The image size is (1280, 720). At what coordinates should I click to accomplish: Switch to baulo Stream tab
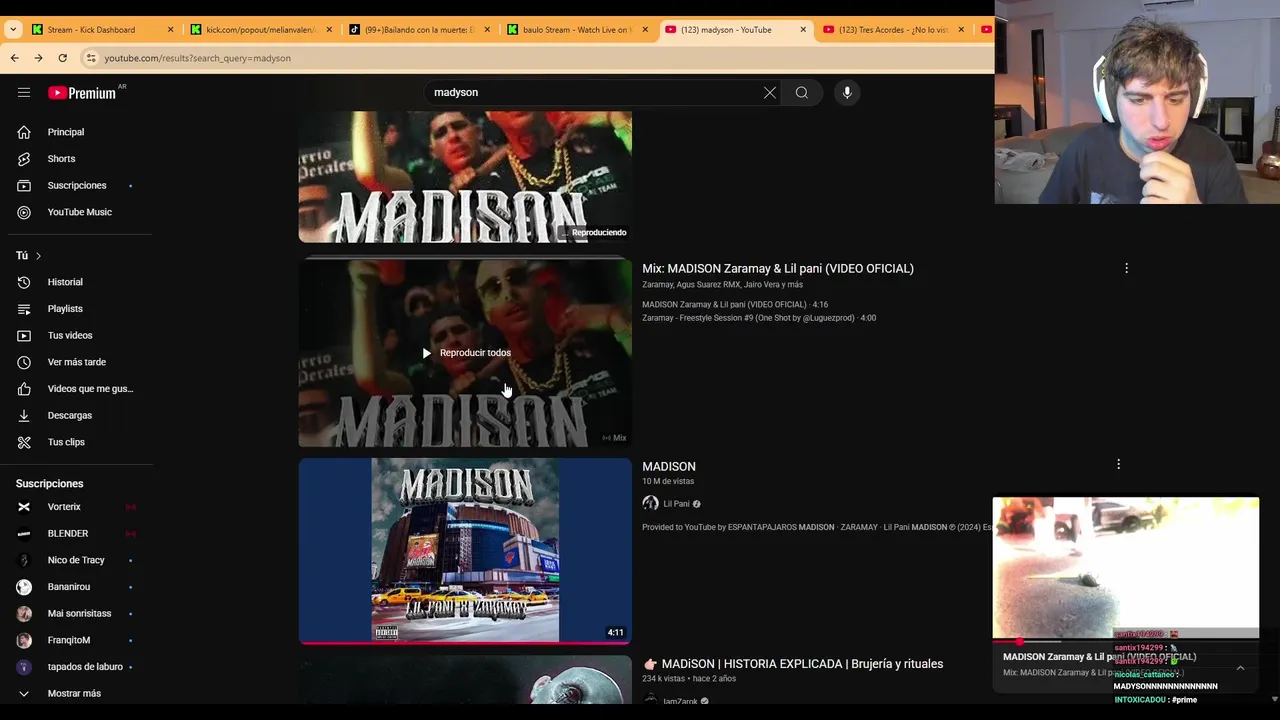pyautogui.click(x=576, y=30)
